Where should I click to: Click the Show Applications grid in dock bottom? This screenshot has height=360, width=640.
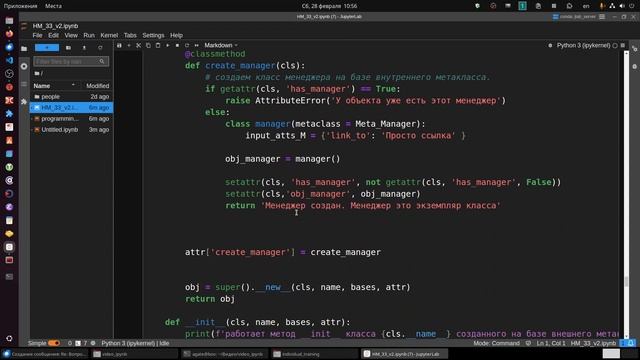[x=9, y=338]
